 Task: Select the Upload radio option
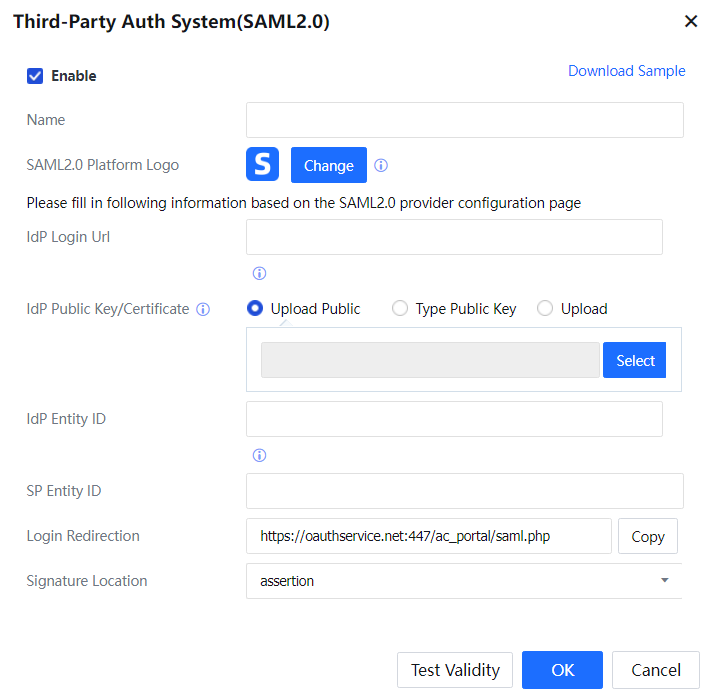(x=545, y=309)
